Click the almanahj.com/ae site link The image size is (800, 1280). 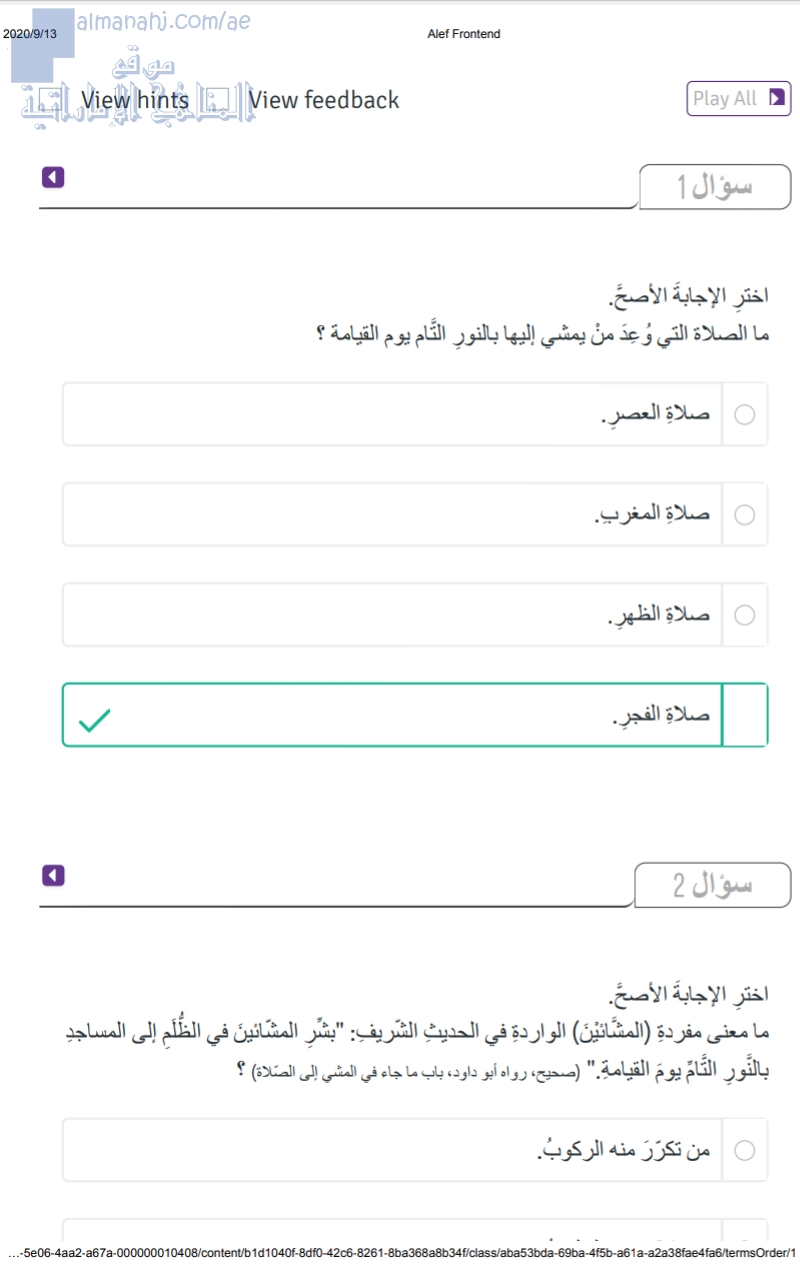176,21
